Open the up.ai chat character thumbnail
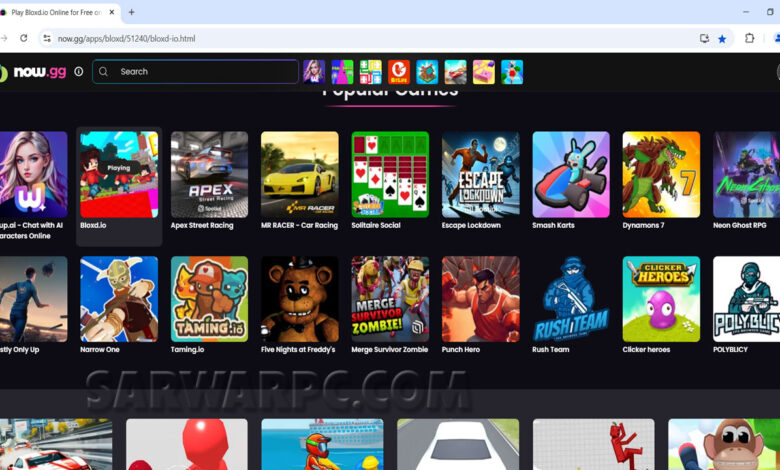 [x=33, y=175]
